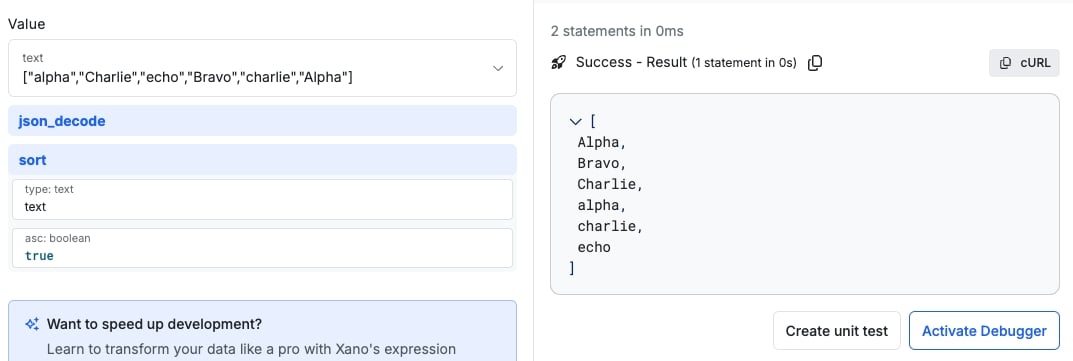
Task: Select the sort filter row
Action: pyautogui.click(x=262, y=160)
